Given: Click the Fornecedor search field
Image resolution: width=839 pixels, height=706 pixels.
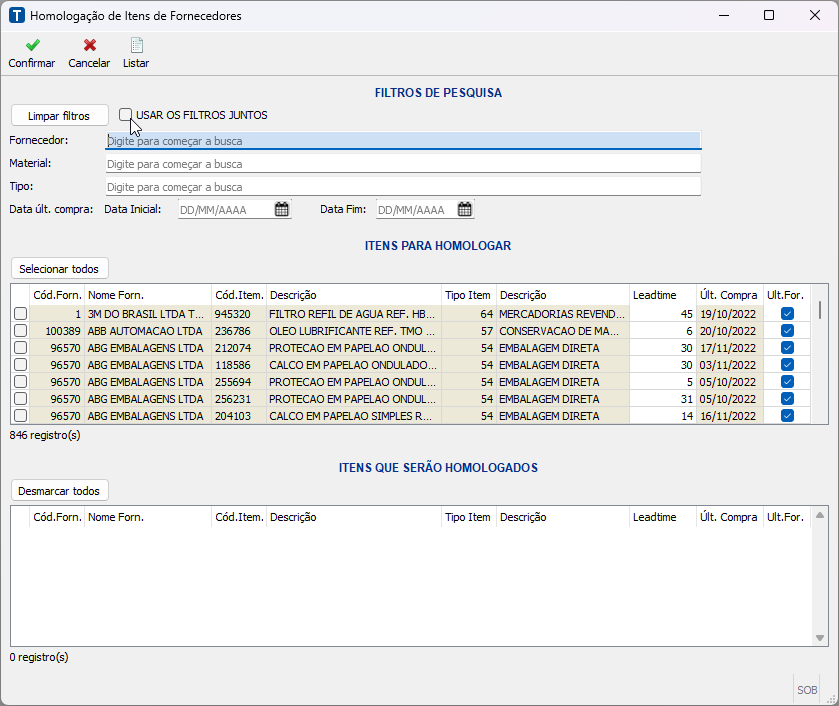Looking at the screenshot, I should point(403,141).
